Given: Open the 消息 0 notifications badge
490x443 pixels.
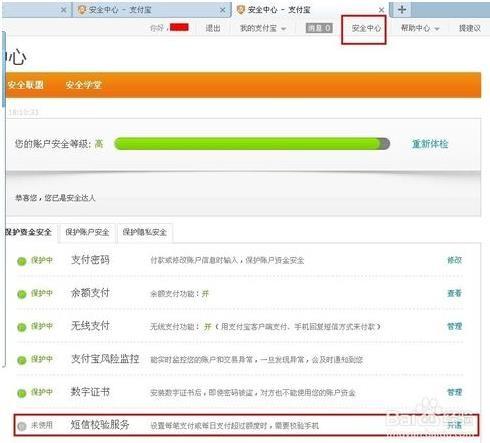Looking at the screenshot, I should pyautogui.click(x=319, y=28).
